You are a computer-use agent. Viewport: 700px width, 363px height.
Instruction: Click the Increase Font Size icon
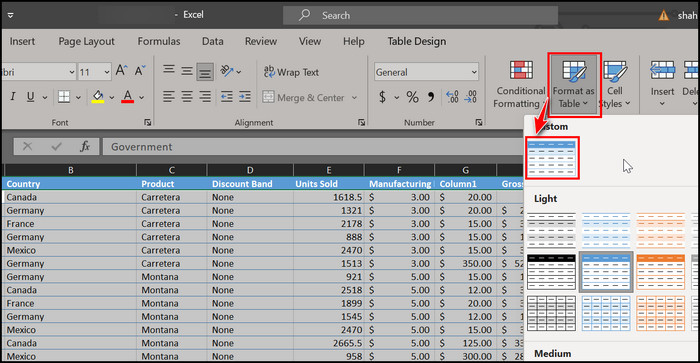coord(121,71)
